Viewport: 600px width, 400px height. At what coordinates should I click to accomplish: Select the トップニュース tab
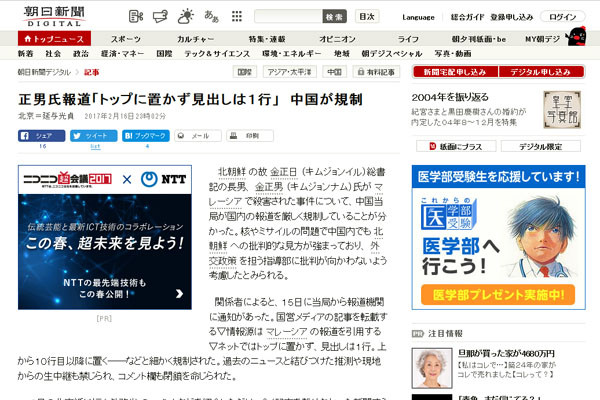(x=54, y=39)
